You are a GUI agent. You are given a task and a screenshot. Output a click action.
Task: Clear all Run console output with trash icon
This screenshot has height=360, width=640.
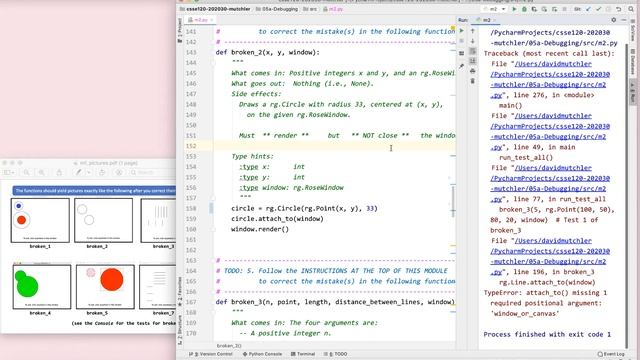[473, 81]
